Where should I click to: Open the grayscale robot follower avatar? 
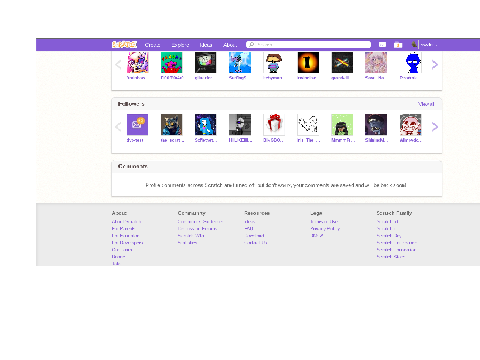point(240,125)
